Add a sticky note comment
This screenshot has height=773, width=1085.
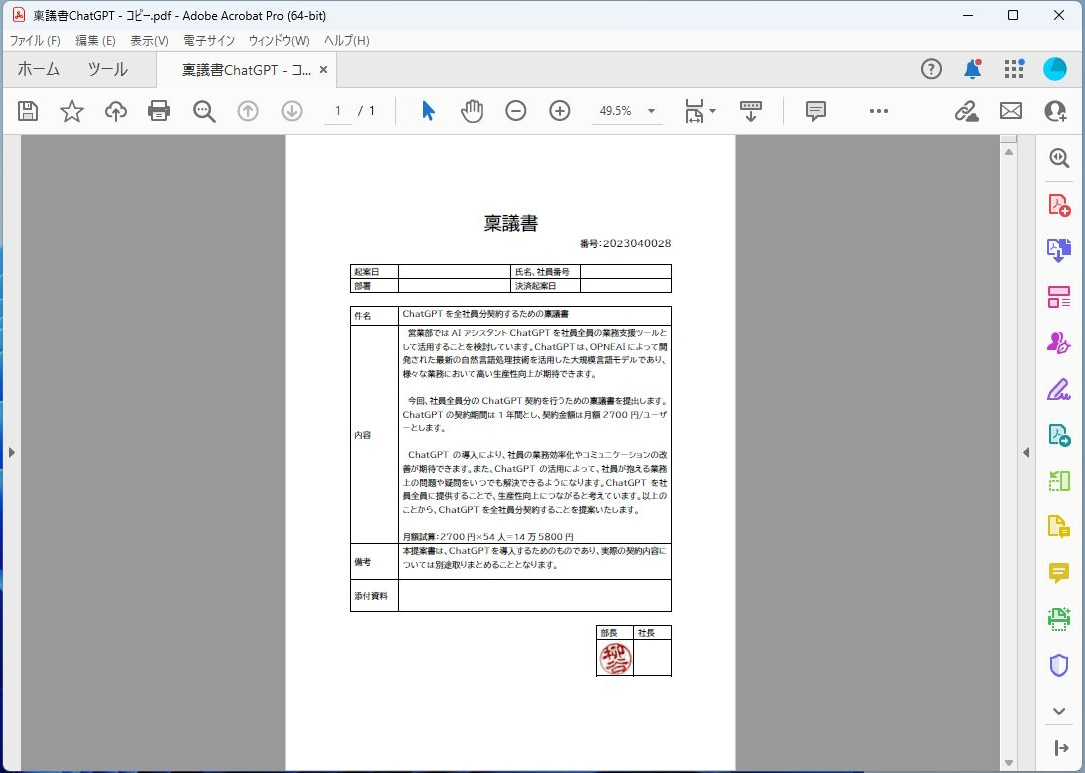point(815,111)
